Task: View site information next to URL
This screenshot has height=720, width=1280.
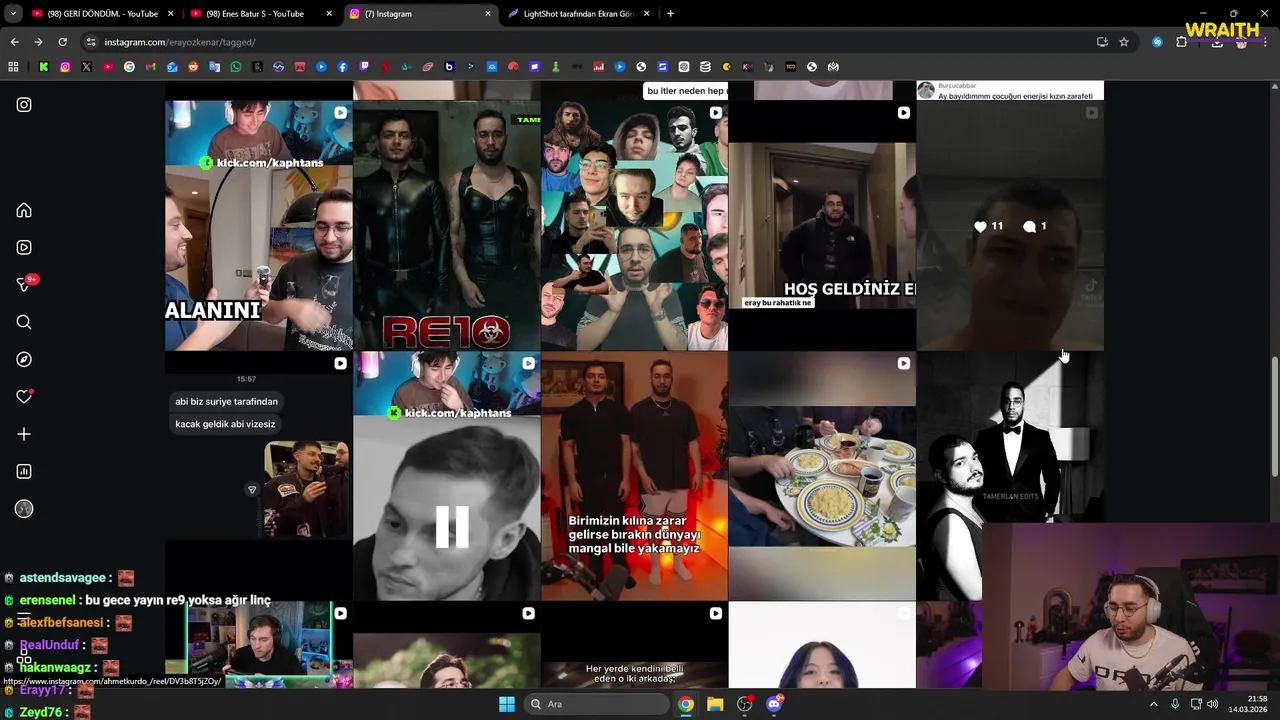Action: (x=91, y=42)
